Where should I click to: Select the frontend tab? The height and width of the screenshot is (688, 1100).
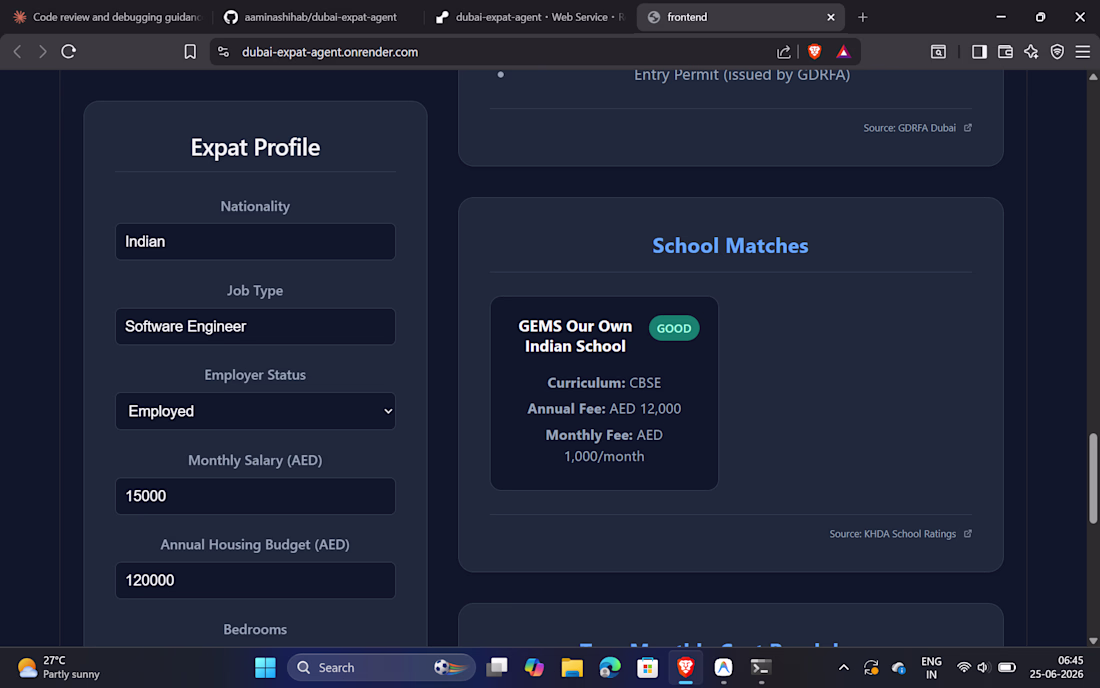(740, 17)
